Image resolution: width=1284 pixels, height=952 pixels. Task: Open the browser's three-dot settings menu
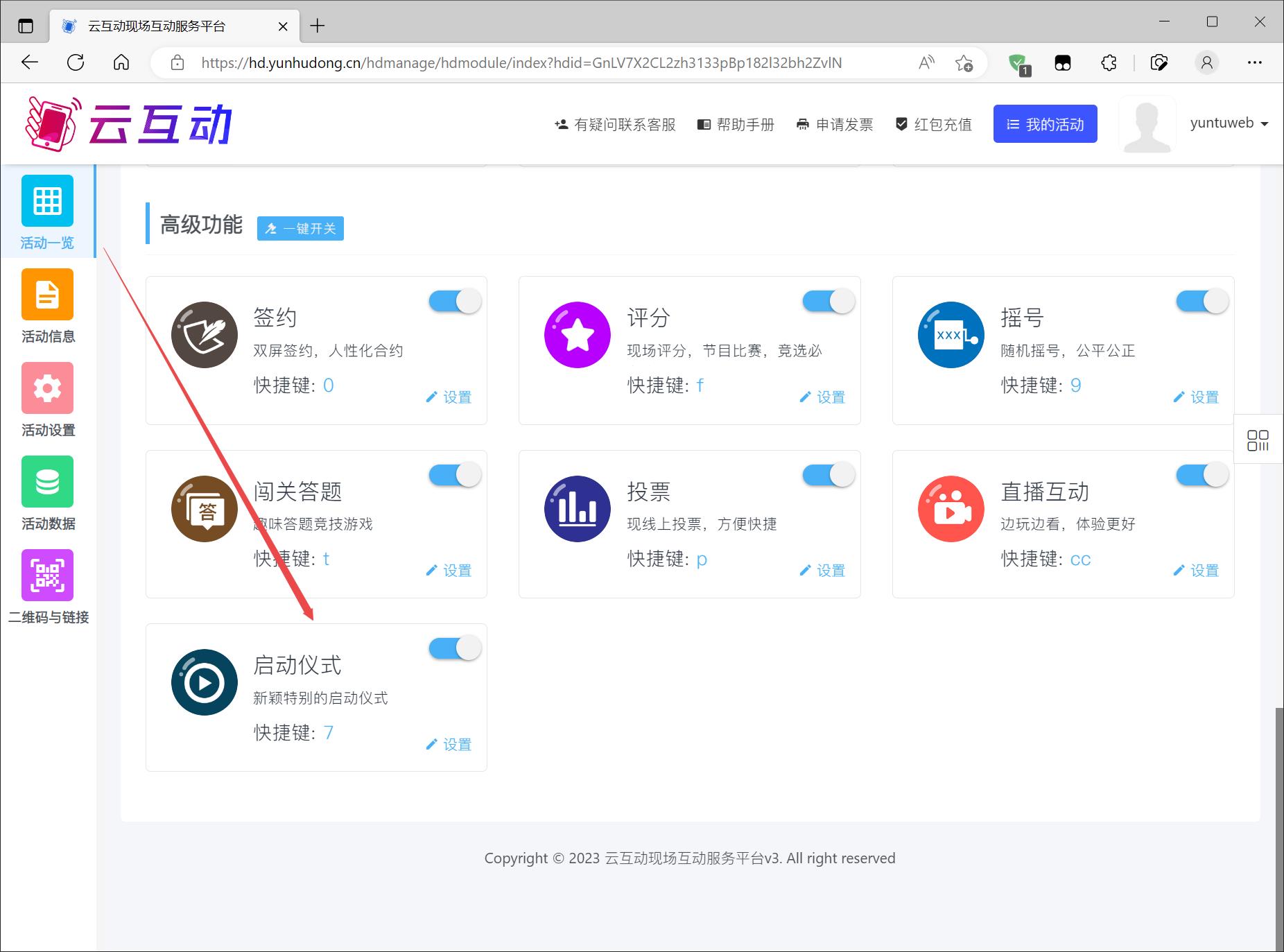(1254, 63)
